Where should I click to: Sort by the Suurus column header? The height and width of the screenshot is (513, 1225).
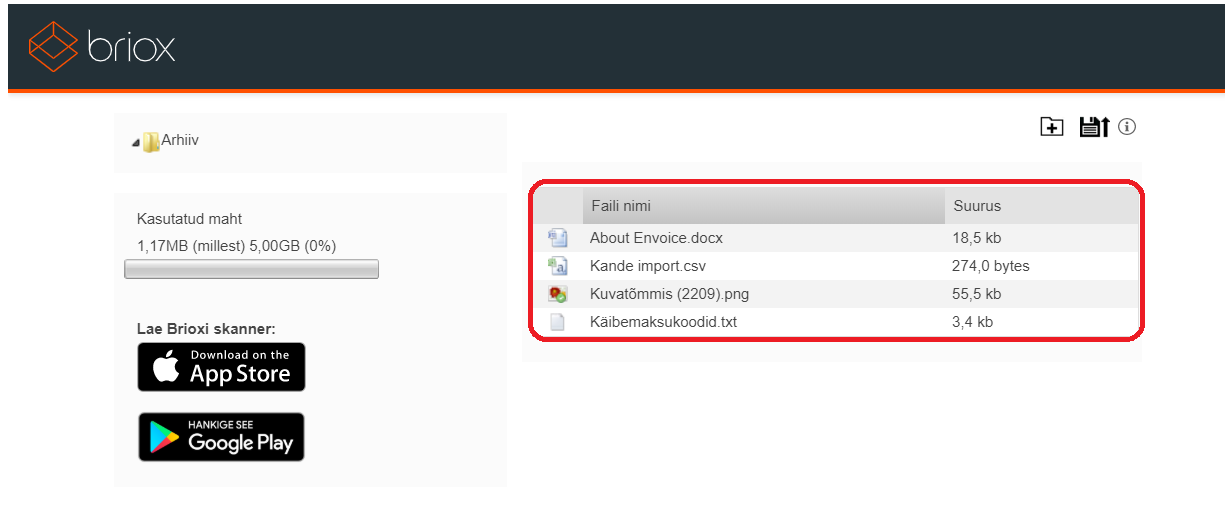pyautogui.click(x=1040, y=206)
